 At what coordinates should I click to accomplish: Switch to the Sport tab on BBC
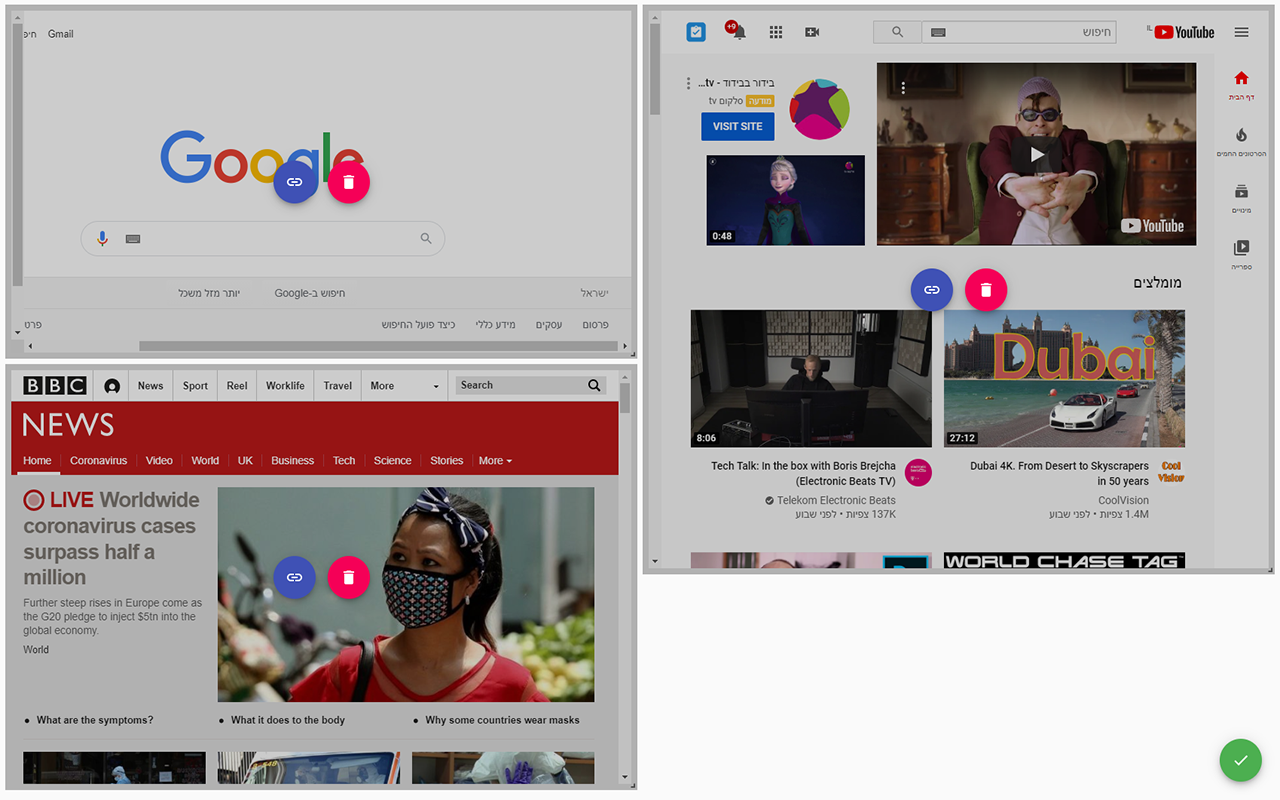click(194, 385)
